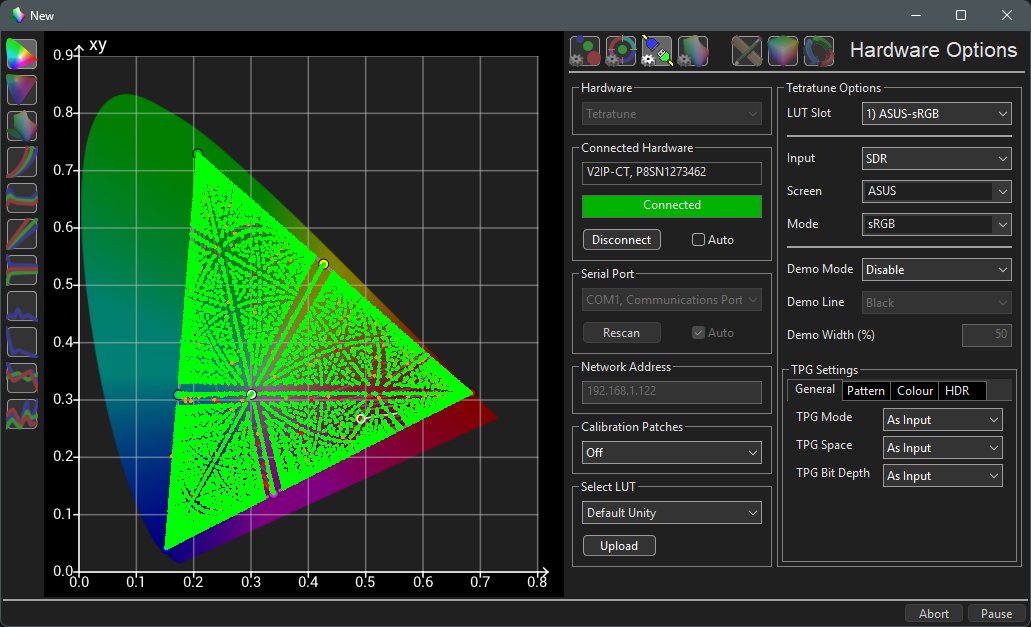The width and height of the screenshot is (1031, 627).
Task: Switch to the Pattern TPG tab
Action: pos(865,390)
